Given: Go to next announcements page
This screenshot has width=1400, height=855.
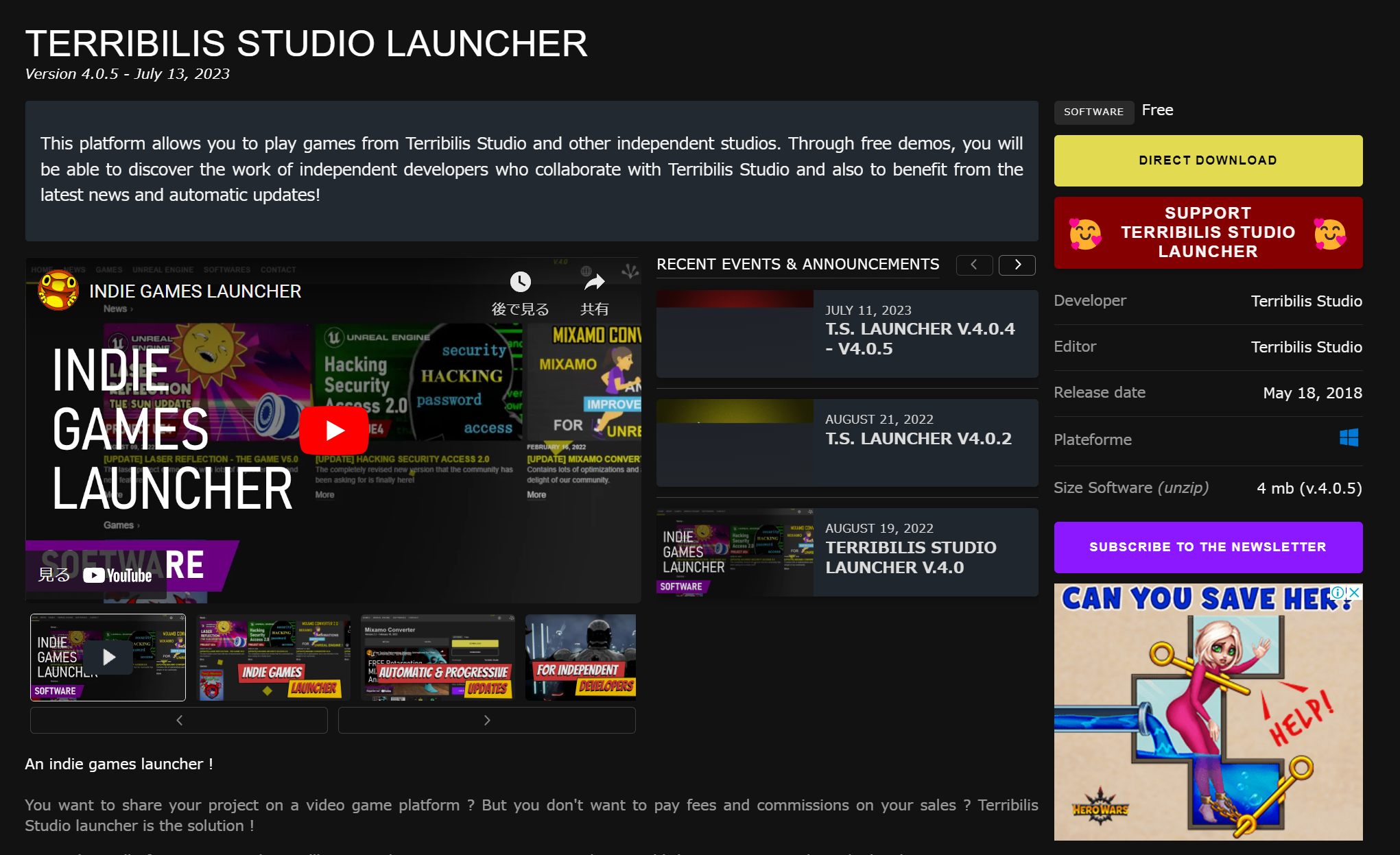Looking at the screenshot, I should coord(1017,265).
